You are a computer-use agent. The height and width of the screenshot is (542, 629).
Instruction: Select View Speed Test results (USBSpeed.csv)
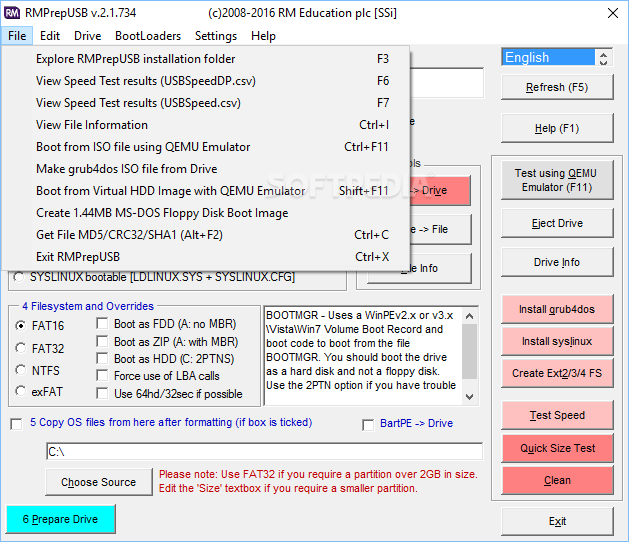point(205,103)
